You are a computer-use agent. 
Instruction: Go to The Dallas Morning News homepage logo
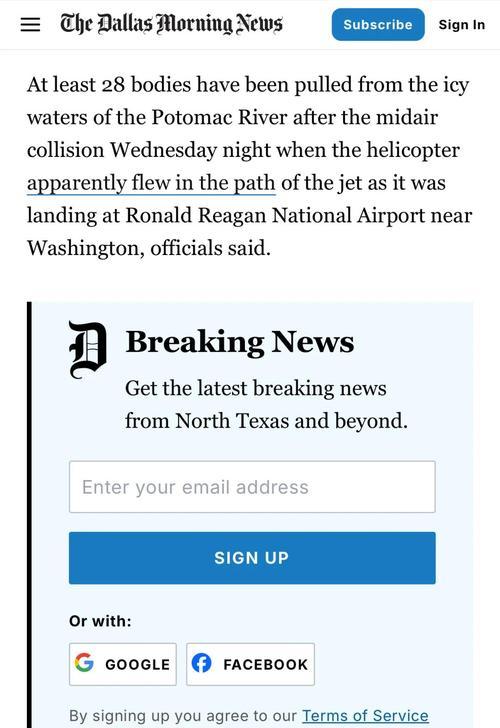coord(171,24)
